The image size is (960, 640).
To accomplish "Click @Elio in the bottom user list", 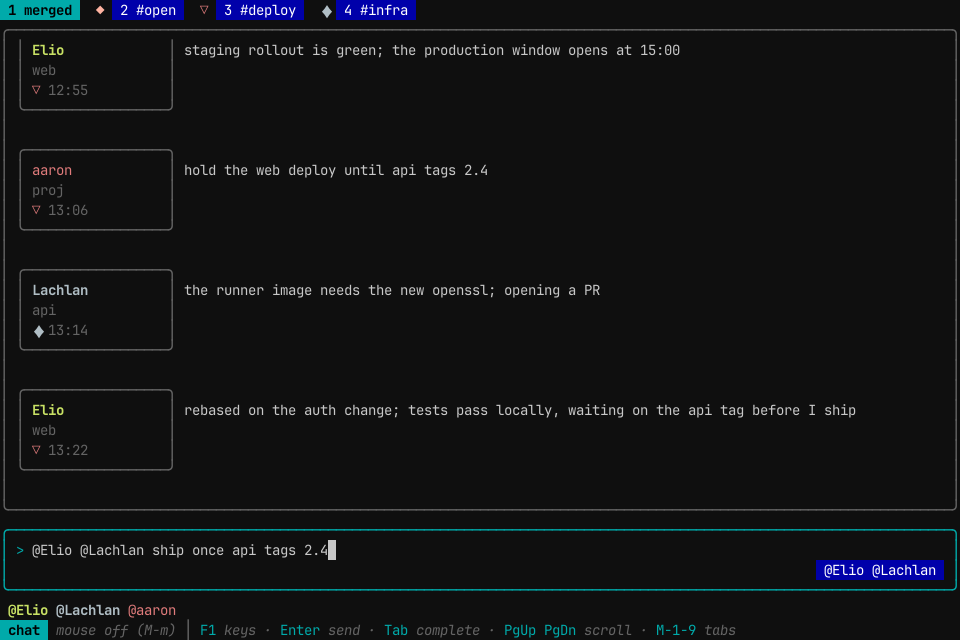I will 28,611.
